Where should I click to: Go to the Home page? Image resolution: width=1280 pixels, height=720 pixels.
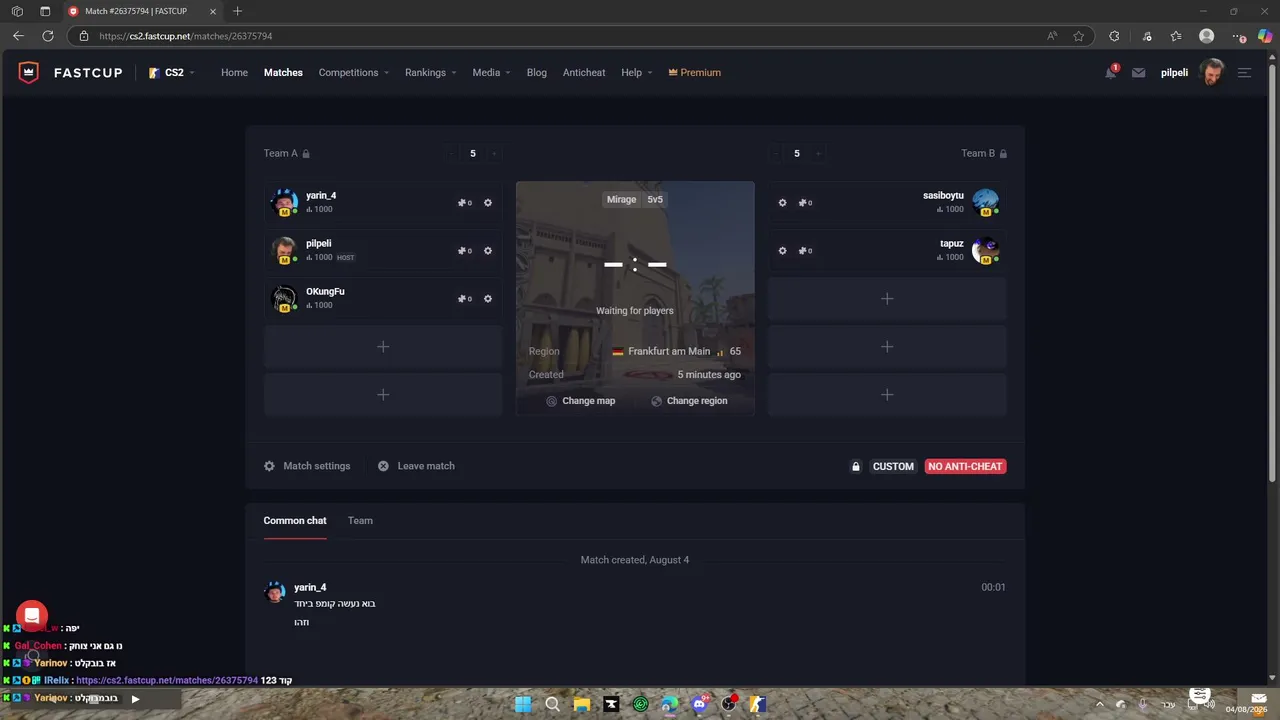234,73
